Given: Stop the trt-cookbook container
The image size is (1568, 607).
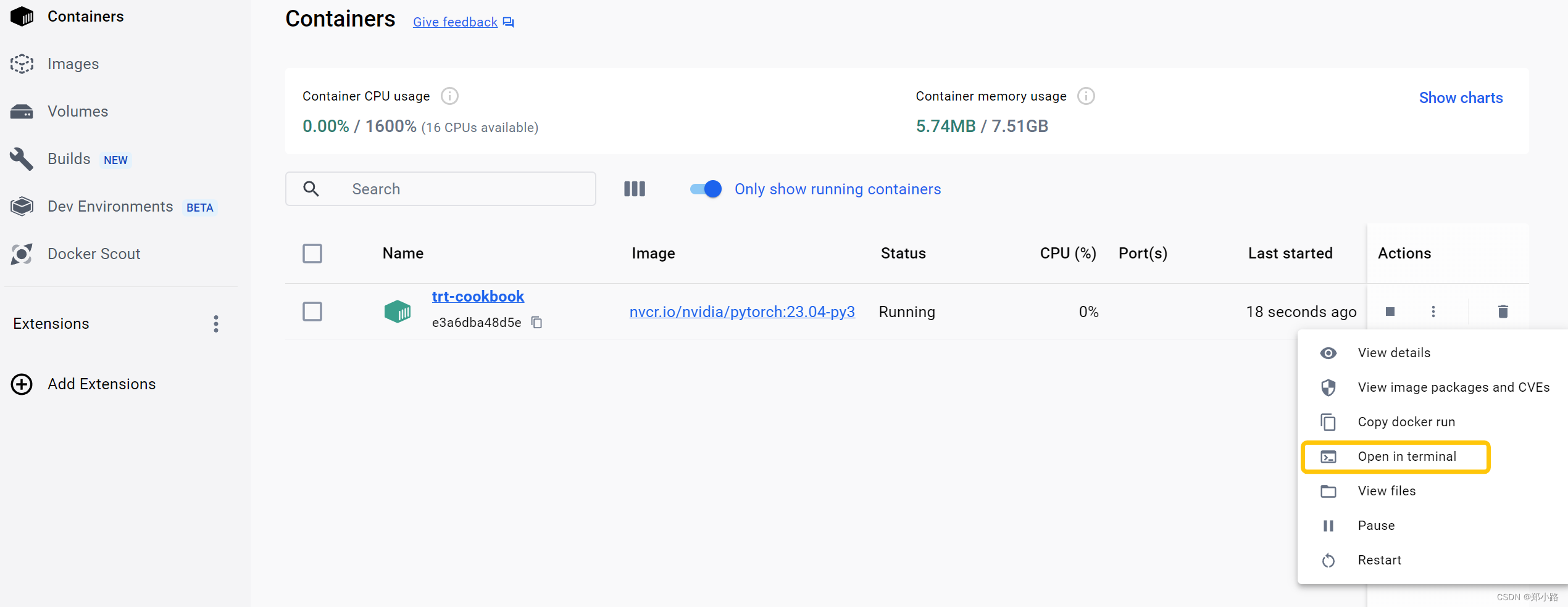Looking at the screenshot, I should coord(1390,312).
